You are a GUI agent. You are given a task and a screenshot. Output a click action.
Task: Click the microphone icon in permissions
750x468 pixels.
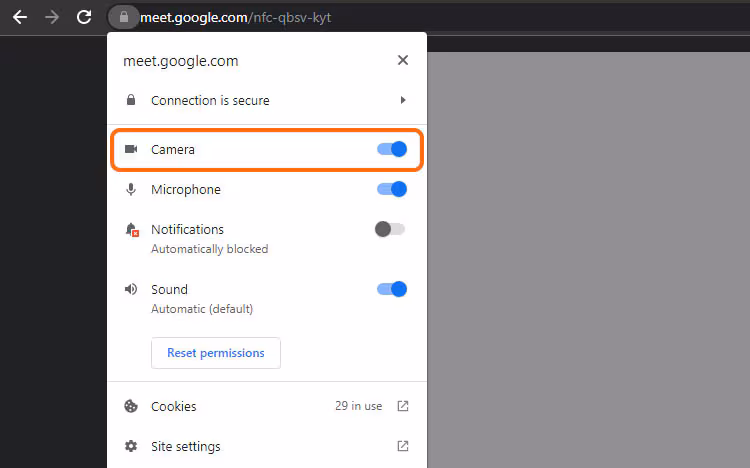(x=131, y=189)
